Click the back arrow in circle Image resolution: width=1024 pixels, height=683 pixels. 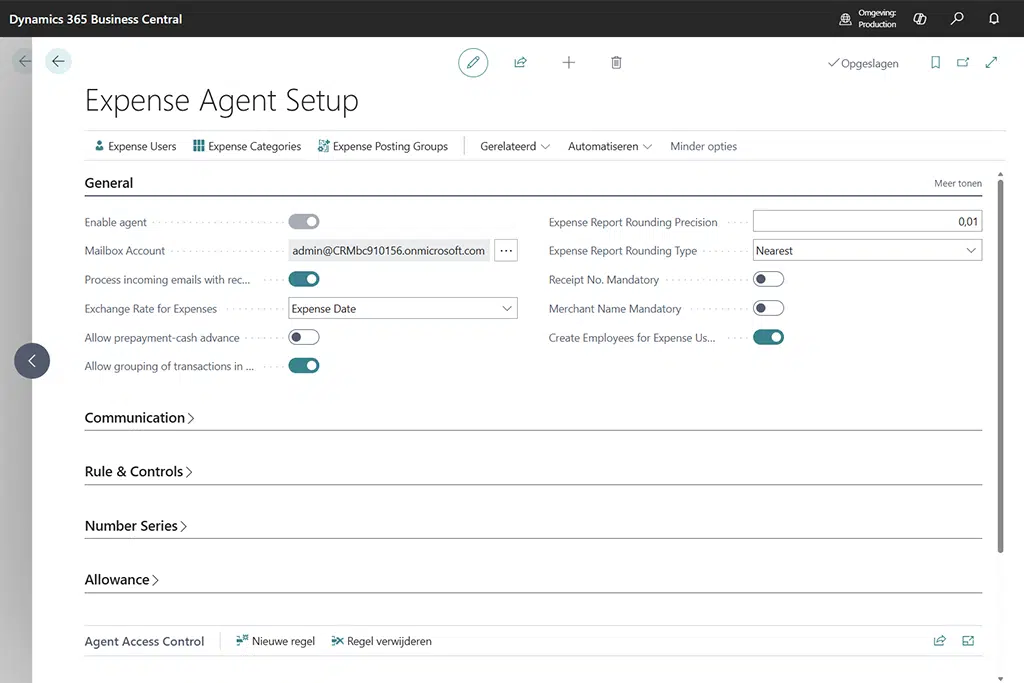coord(58,61)
